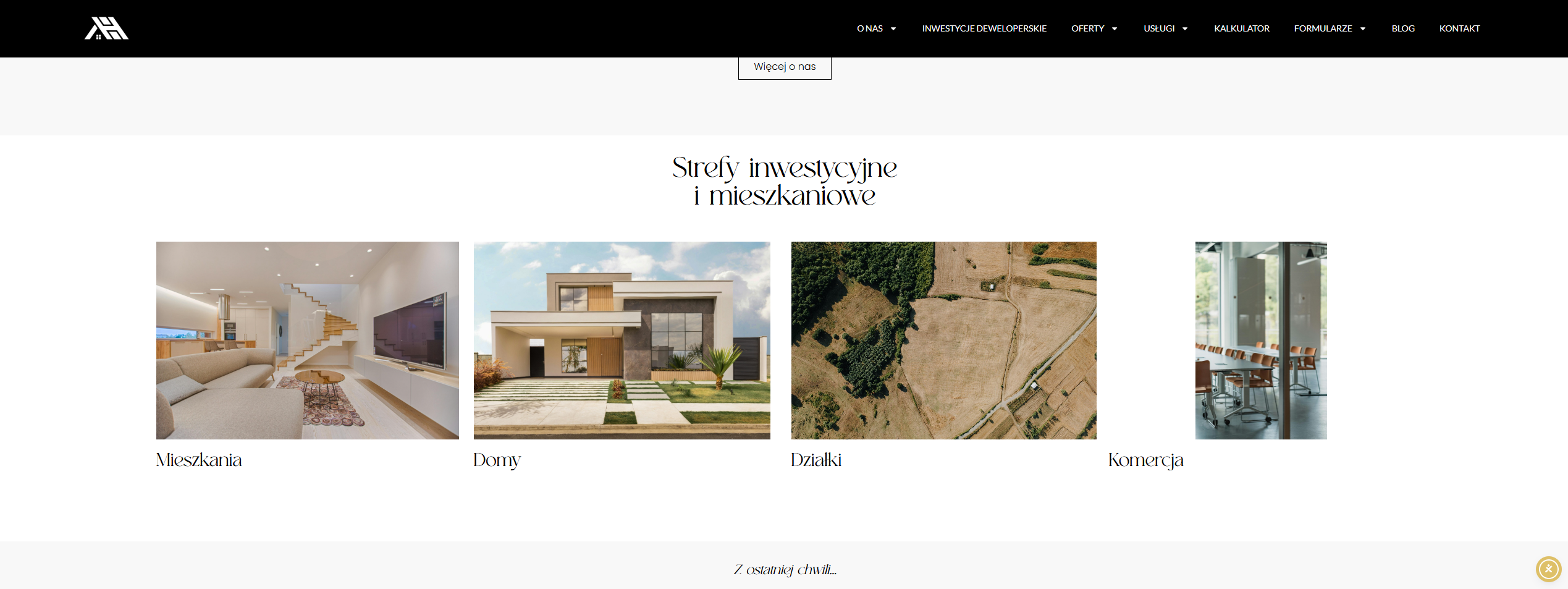Click the office conference room photo
Screen dimensions: 1568x589
pos(1261,341)
